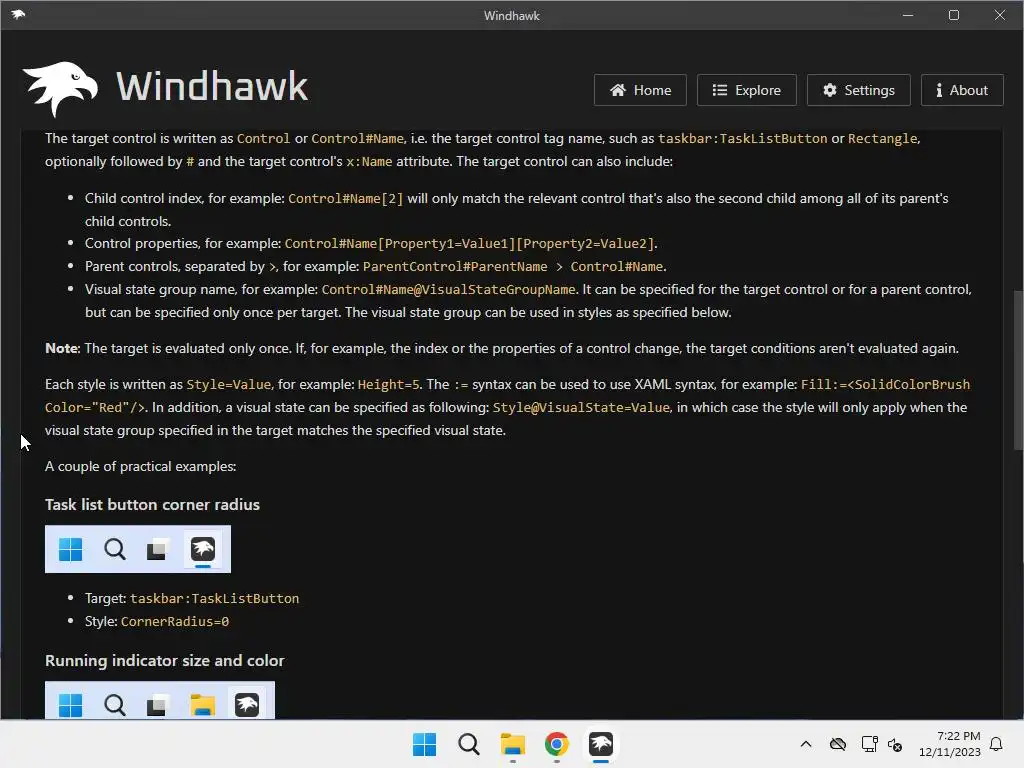Viewport: 1024px width, 768px height.
Task: Click the Windhawk title bar icon
Action: (18, 14)
